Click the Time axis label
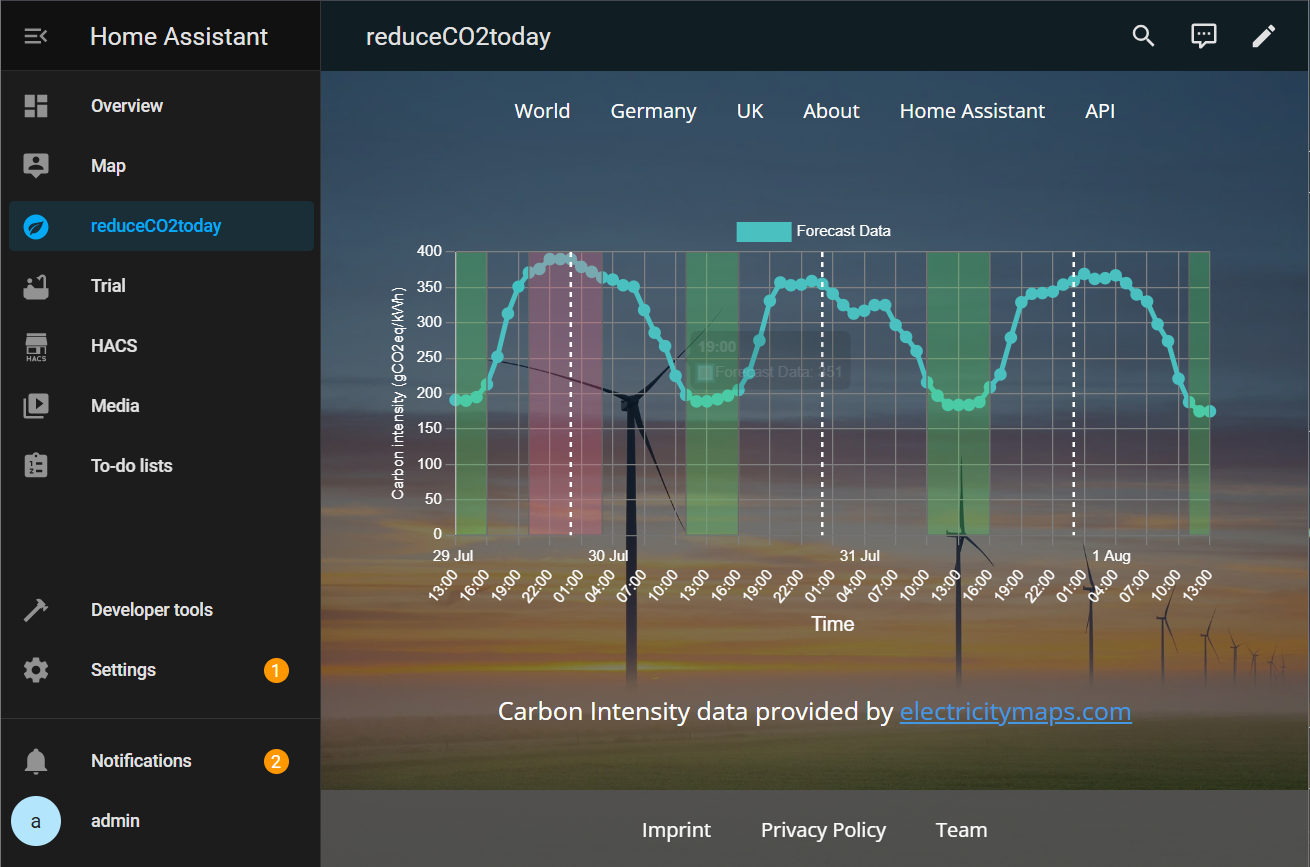Viewport: 1310px width, 867px height. [832, 624]
